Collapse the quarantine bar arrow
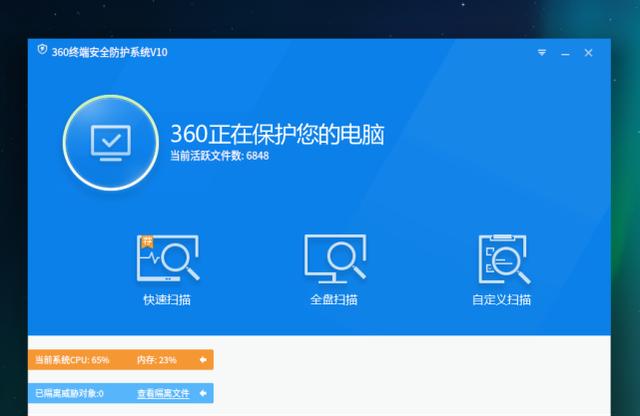Screen dimensions: 640x416 203,393
